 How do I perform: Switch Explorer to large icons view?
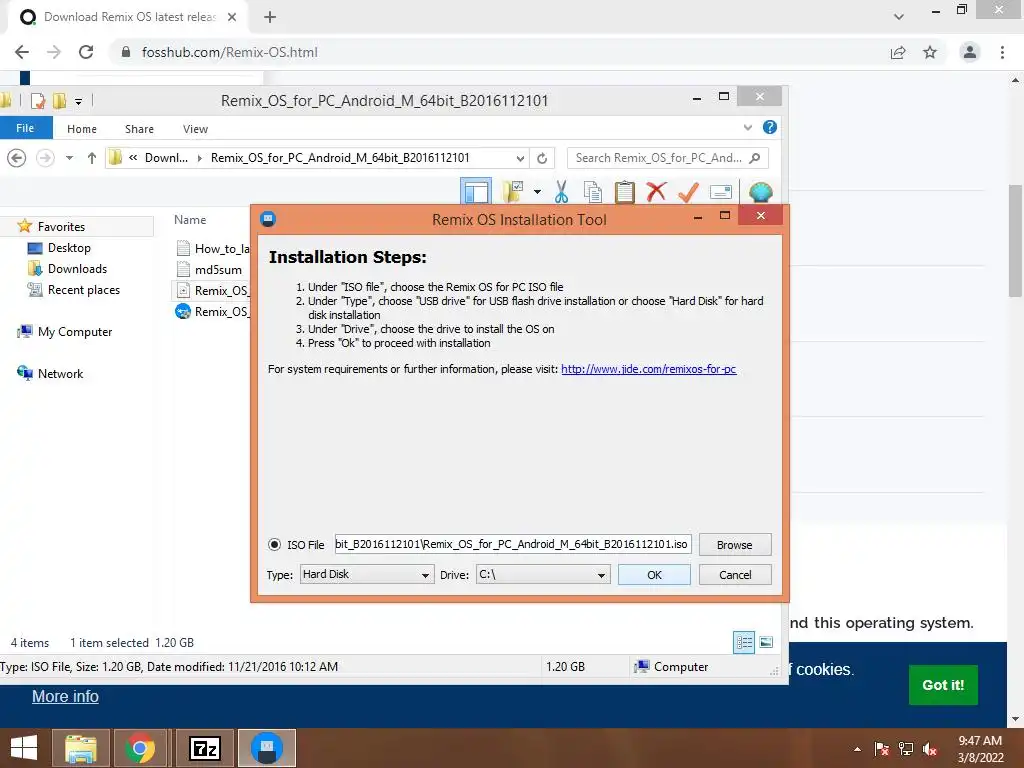point(766,643)
